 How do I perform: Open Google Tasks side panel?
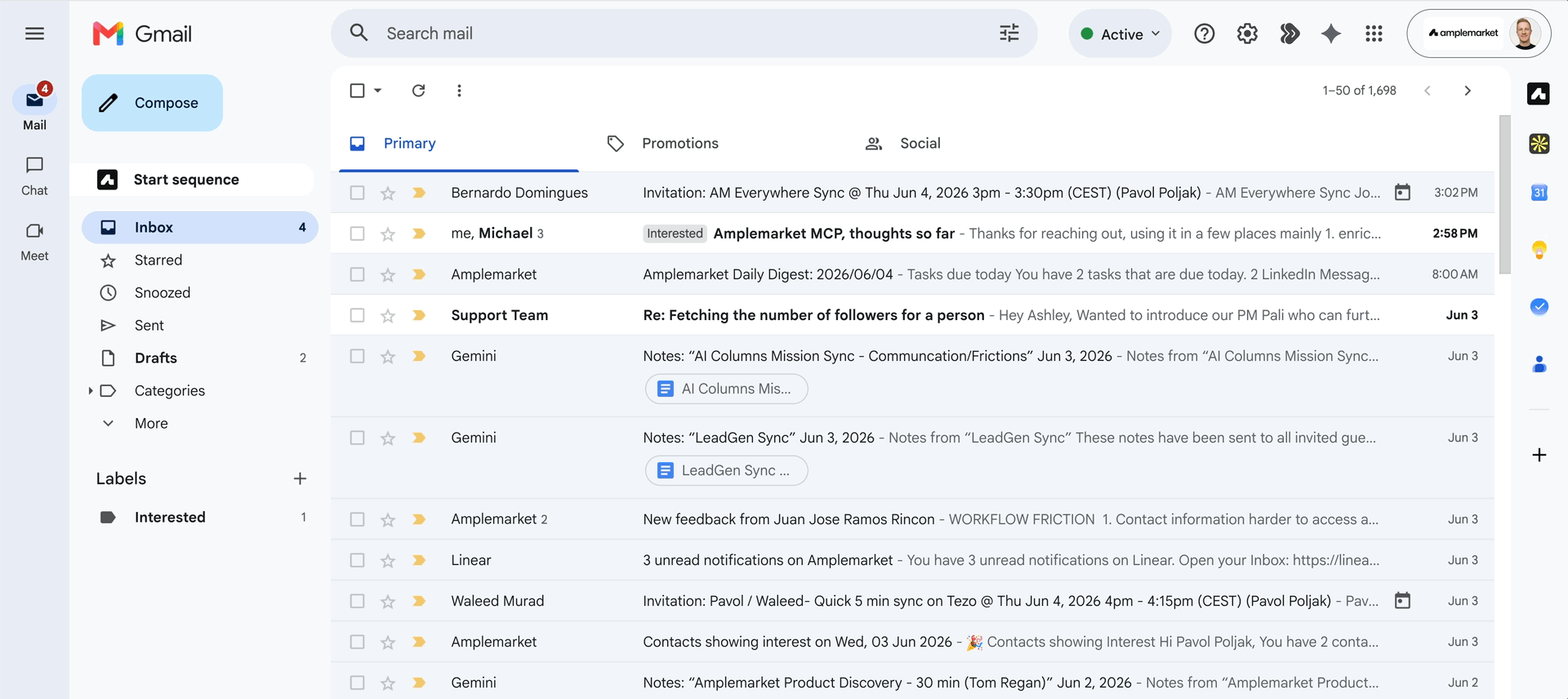tap(1539, 307)
